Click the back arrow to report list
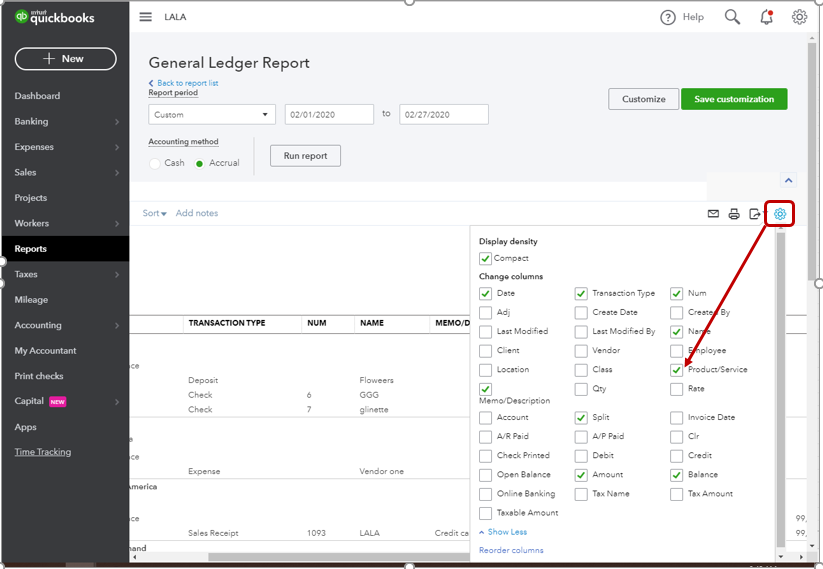The image size is (823, 569). (151, 83)
